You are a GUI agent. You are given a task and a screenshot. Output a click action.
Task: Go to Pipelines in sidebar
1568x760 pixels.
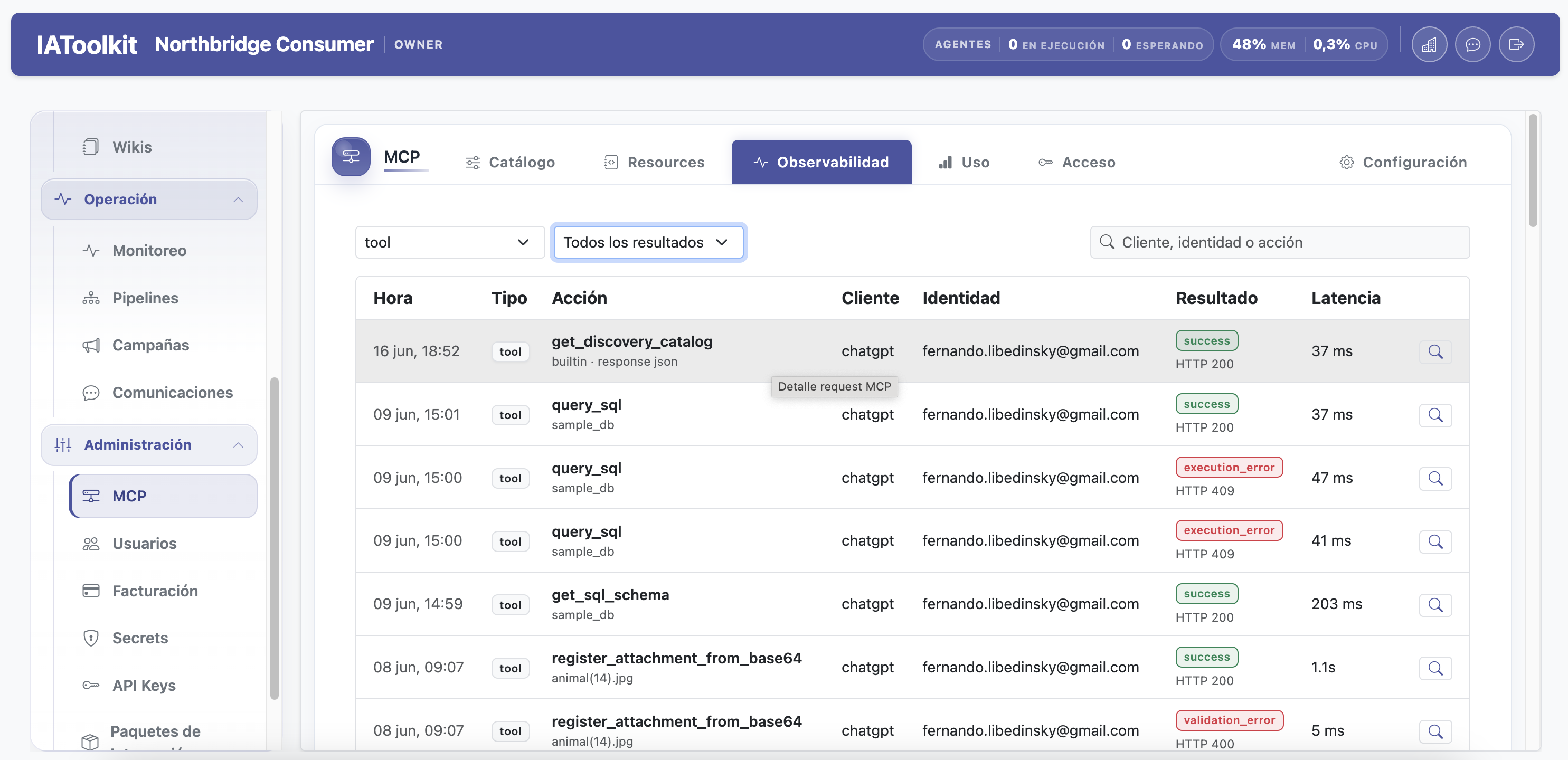145,298
